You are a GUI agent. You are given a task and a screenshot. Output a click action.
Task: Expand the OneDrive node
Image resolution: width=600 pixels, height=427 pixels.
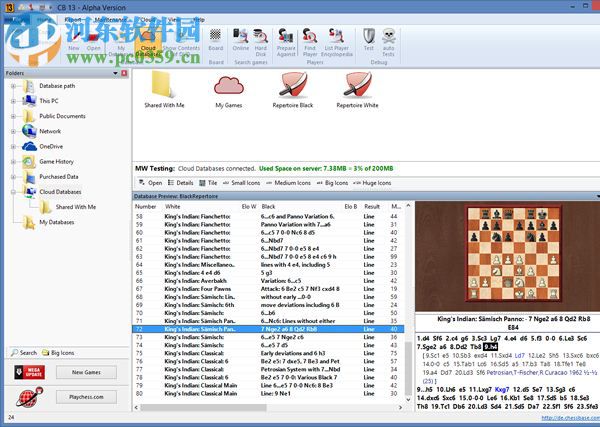tap(13, 147)
